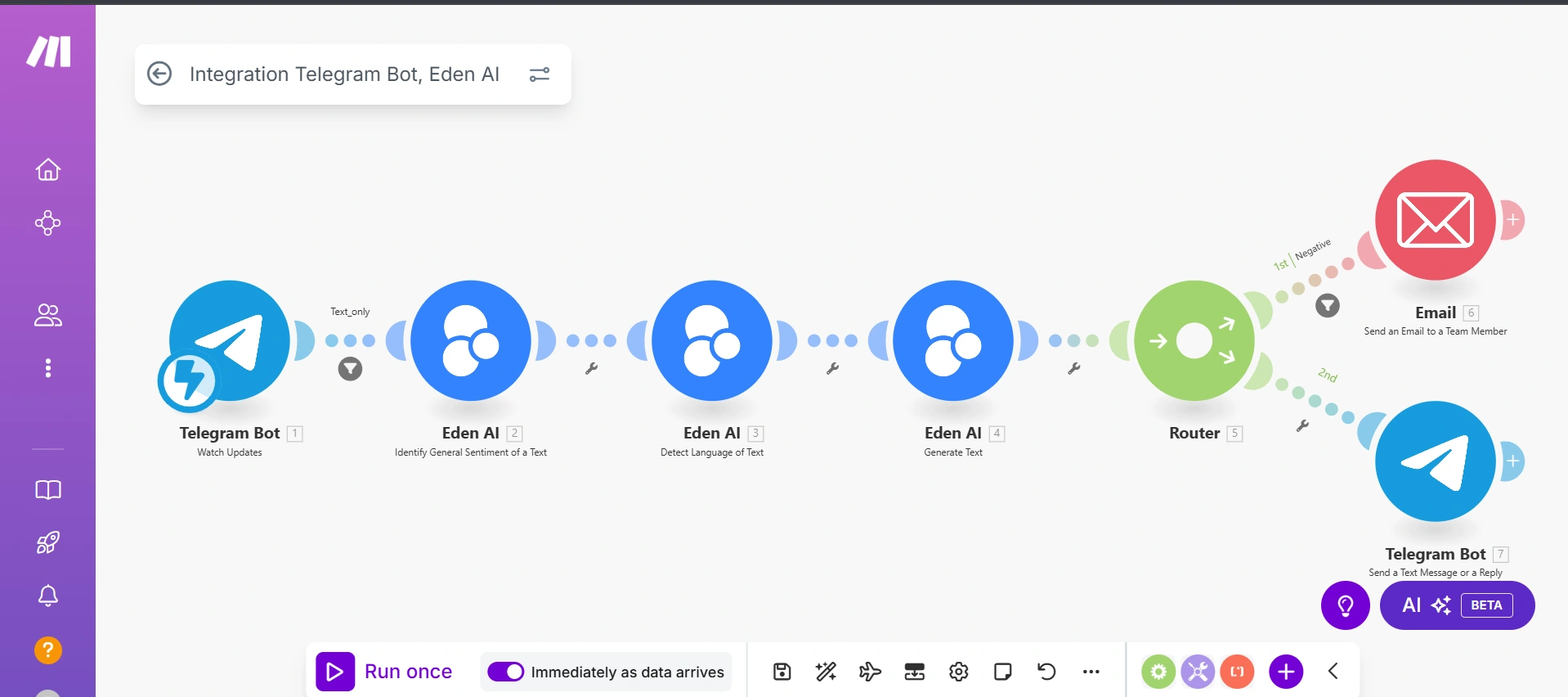Open the Team users sidebar icon
The image size is (1568, 697).
click(x=48, y=315)
